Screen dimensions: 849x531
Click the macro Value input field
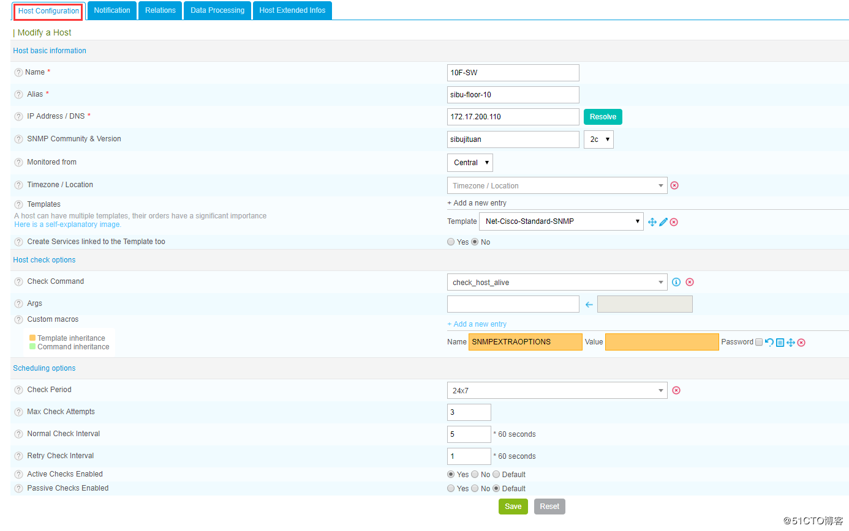tap(662, 342)
